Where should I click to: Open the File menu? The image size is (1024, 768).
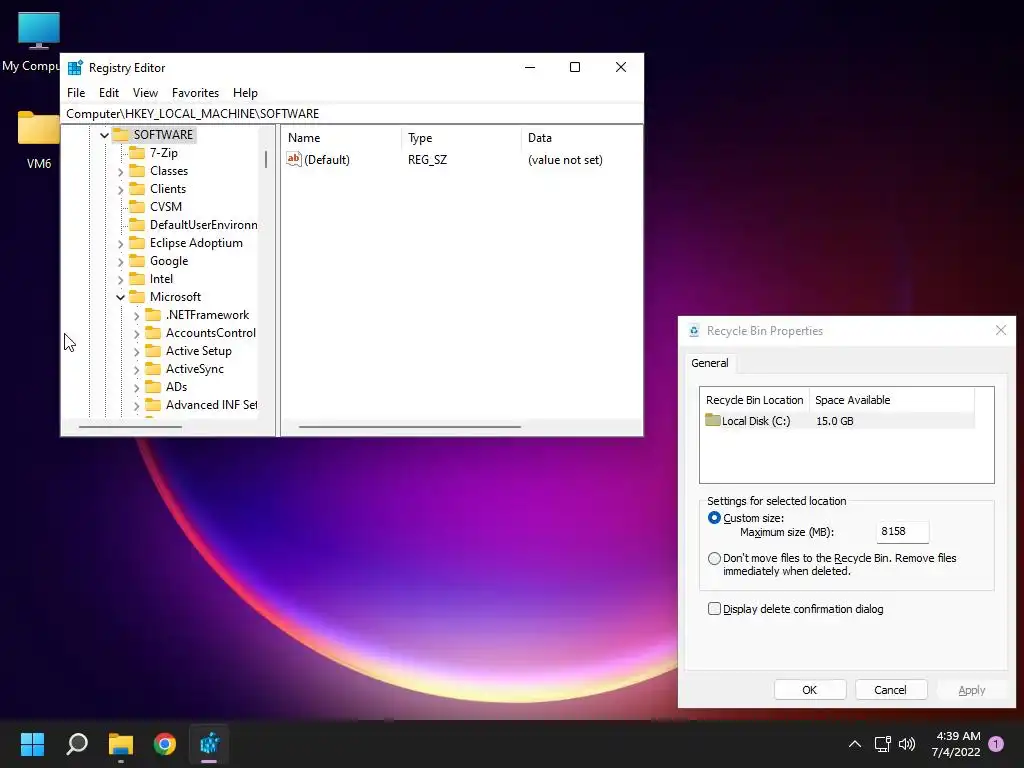(x=76, y=93)
